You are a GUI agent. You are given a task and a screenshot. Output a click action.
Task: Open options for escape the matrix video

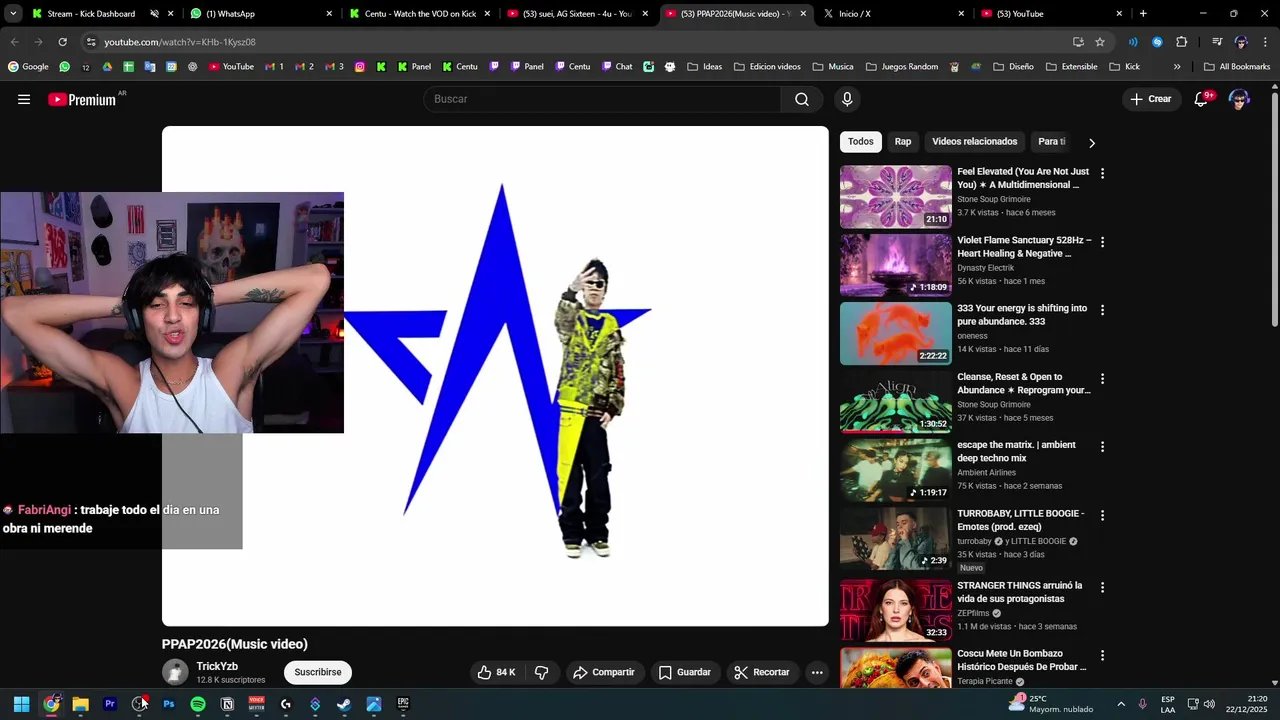(1102, 447)
